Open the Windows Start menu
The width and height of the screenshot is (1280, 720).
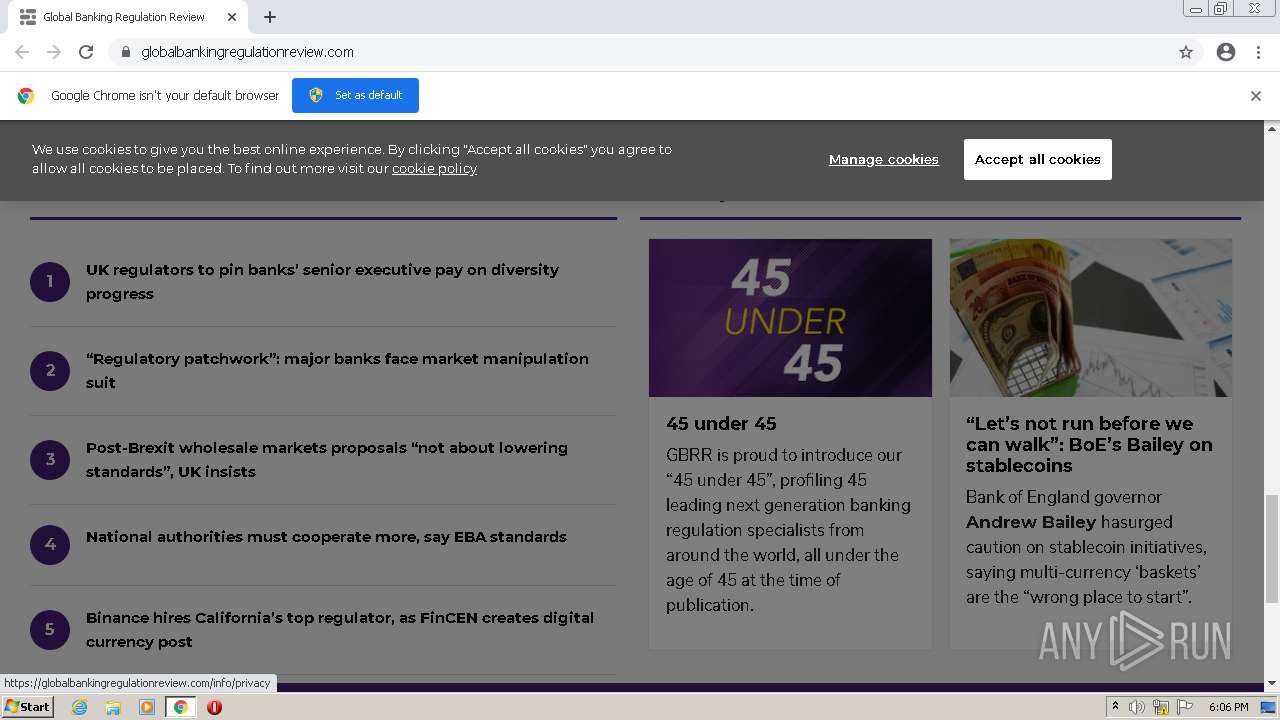click(x=27, y=707)
